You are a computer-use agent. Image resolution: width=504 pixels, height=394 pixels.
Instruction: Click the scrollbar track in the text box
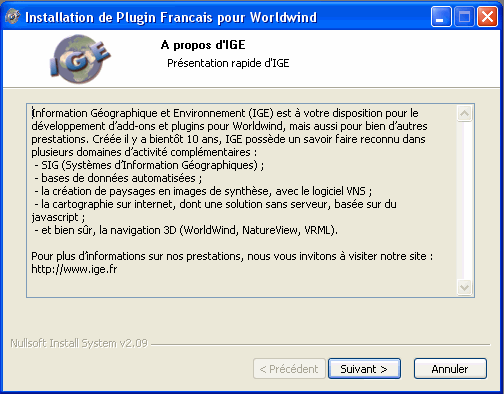[x=465, y=201]
